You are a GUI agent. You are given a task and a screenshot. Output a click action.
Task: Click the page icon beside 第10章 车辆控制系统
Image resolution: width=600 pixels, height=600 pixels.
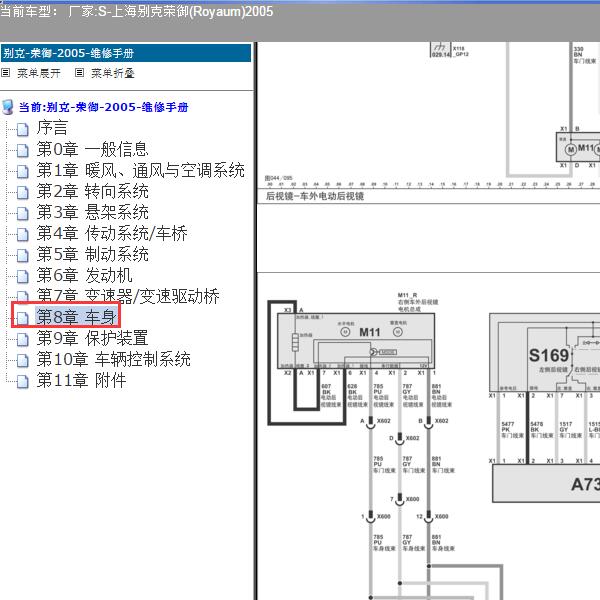pos(23,360)
